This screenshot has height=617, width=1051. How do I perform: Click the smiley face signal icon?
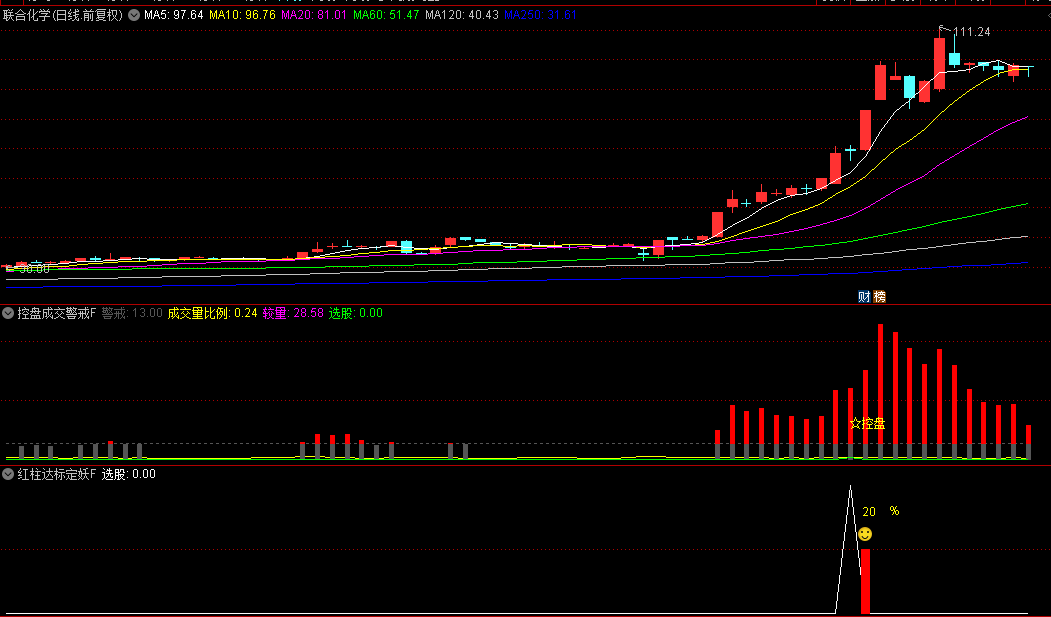[x=865, y=534]
